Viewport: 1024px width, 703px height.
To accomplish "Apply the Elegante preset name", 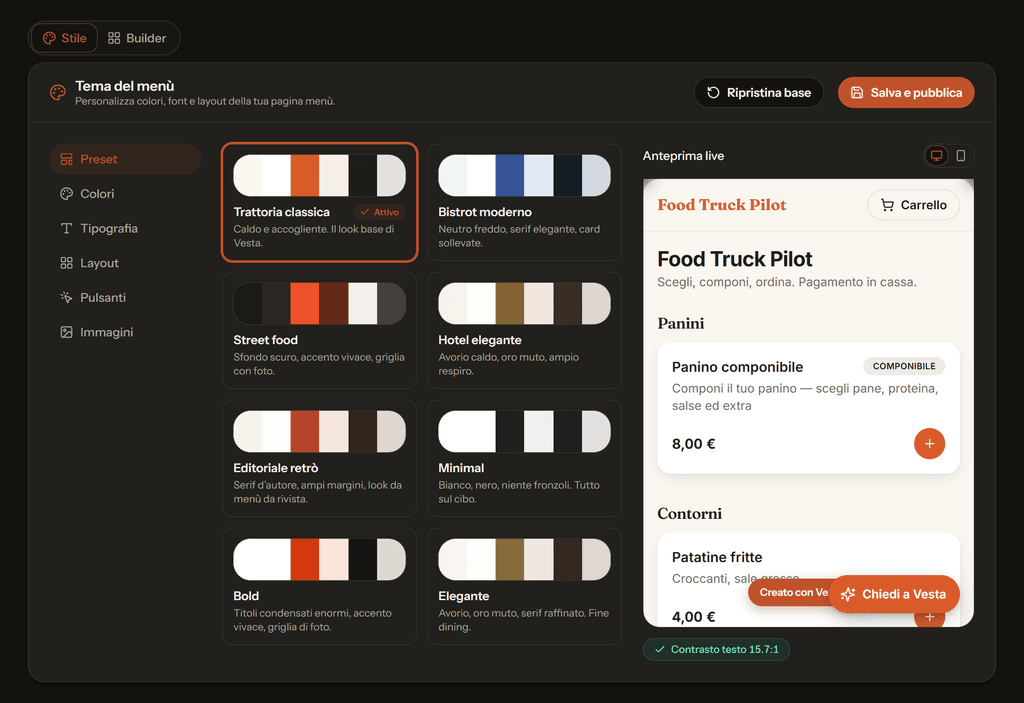I will pyautogui.click(x=464, y=597).
